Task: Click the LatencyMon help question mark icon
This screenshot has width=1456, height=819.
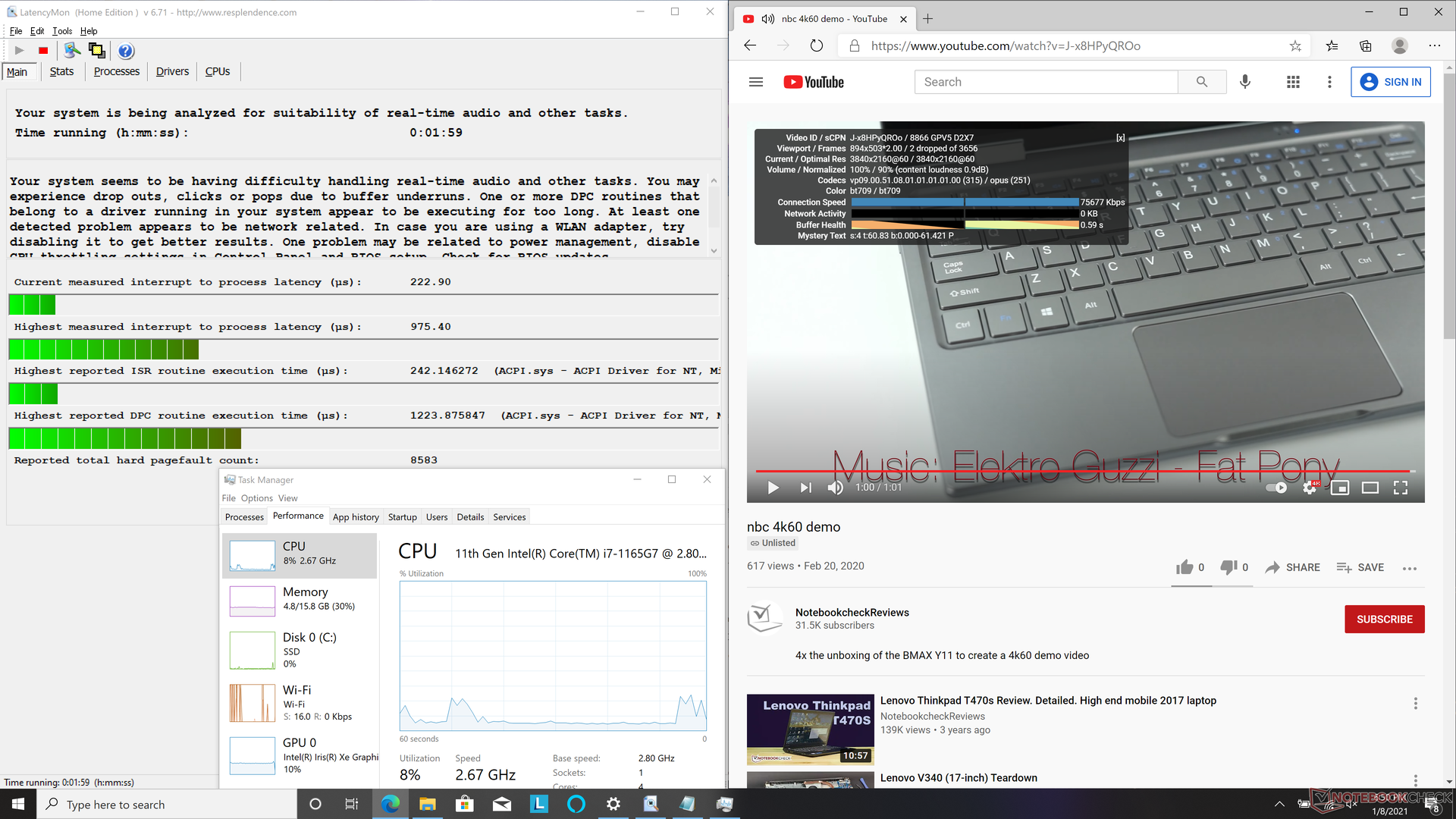Action: click(x=126, y=51)
